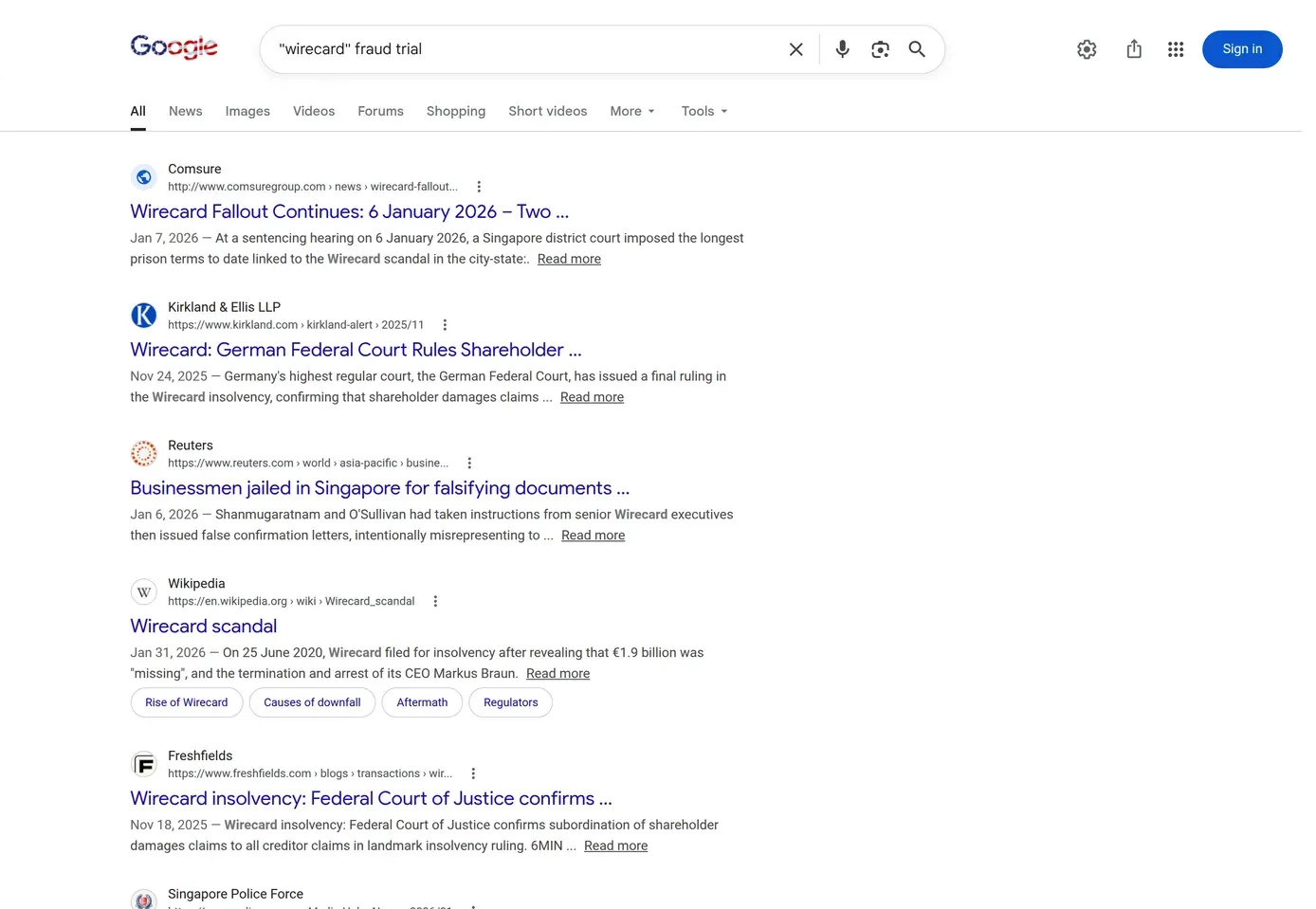1316x909 pixels.
Task: Open the 'Wirecard scandal' Wikipedia link
Action: point(204,627)
